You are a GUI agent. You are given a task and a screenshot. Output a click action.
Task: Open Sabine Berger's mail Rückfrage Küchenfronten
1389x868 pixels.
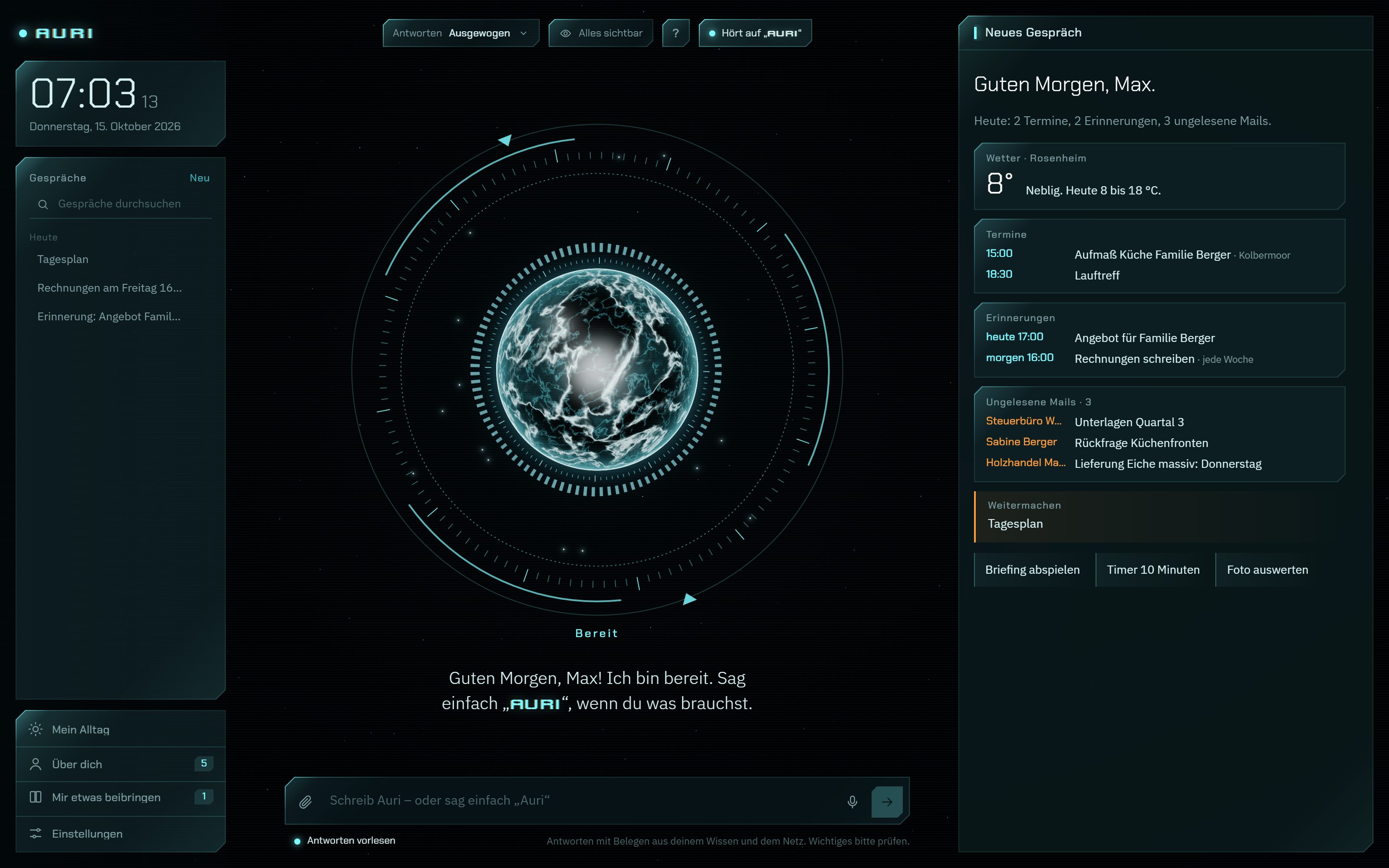click(x=1159, y=443)
